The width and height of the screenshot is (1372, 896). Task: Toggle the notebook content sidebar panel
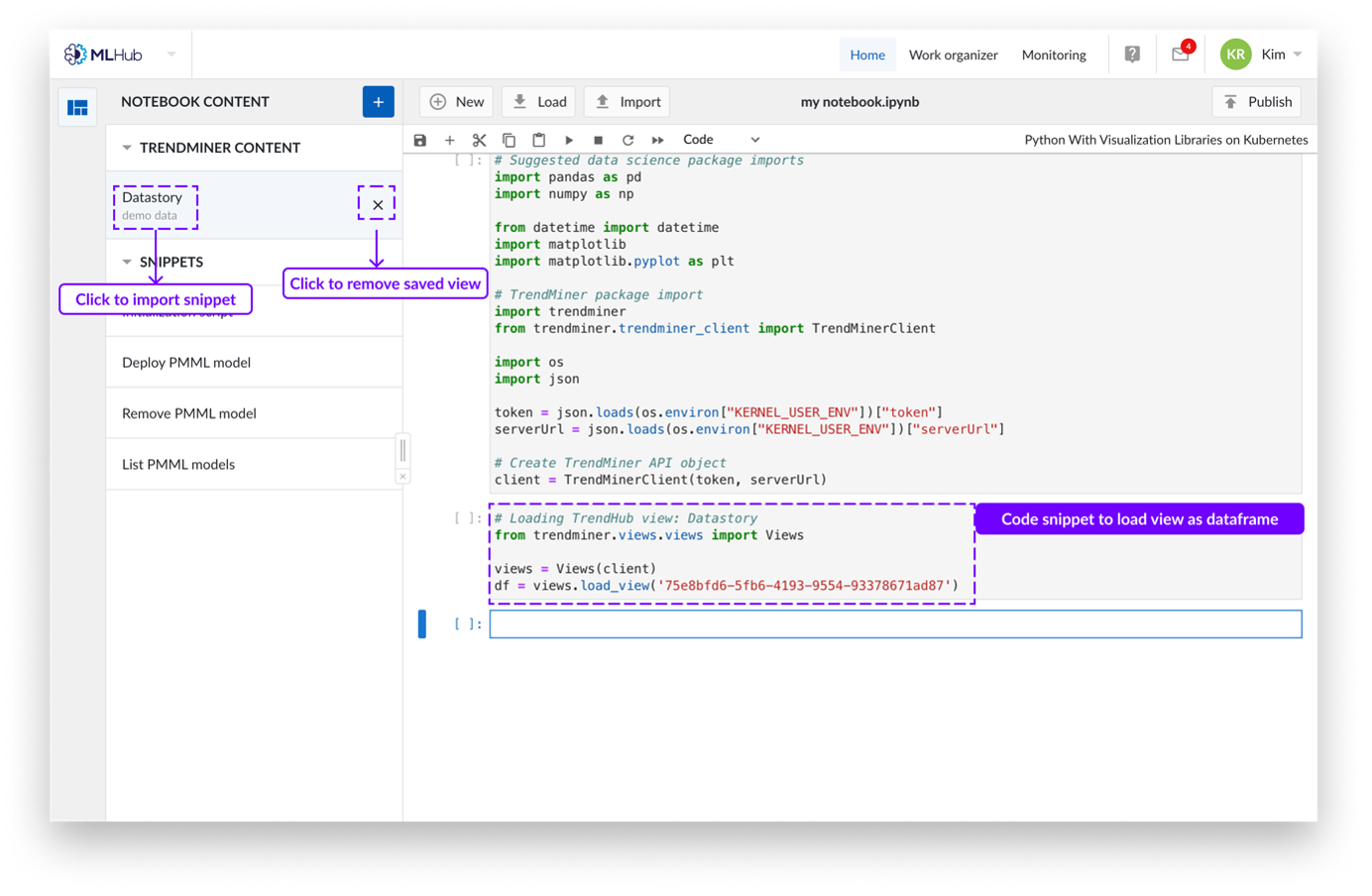pyautogui.click(x=77, y=107)
